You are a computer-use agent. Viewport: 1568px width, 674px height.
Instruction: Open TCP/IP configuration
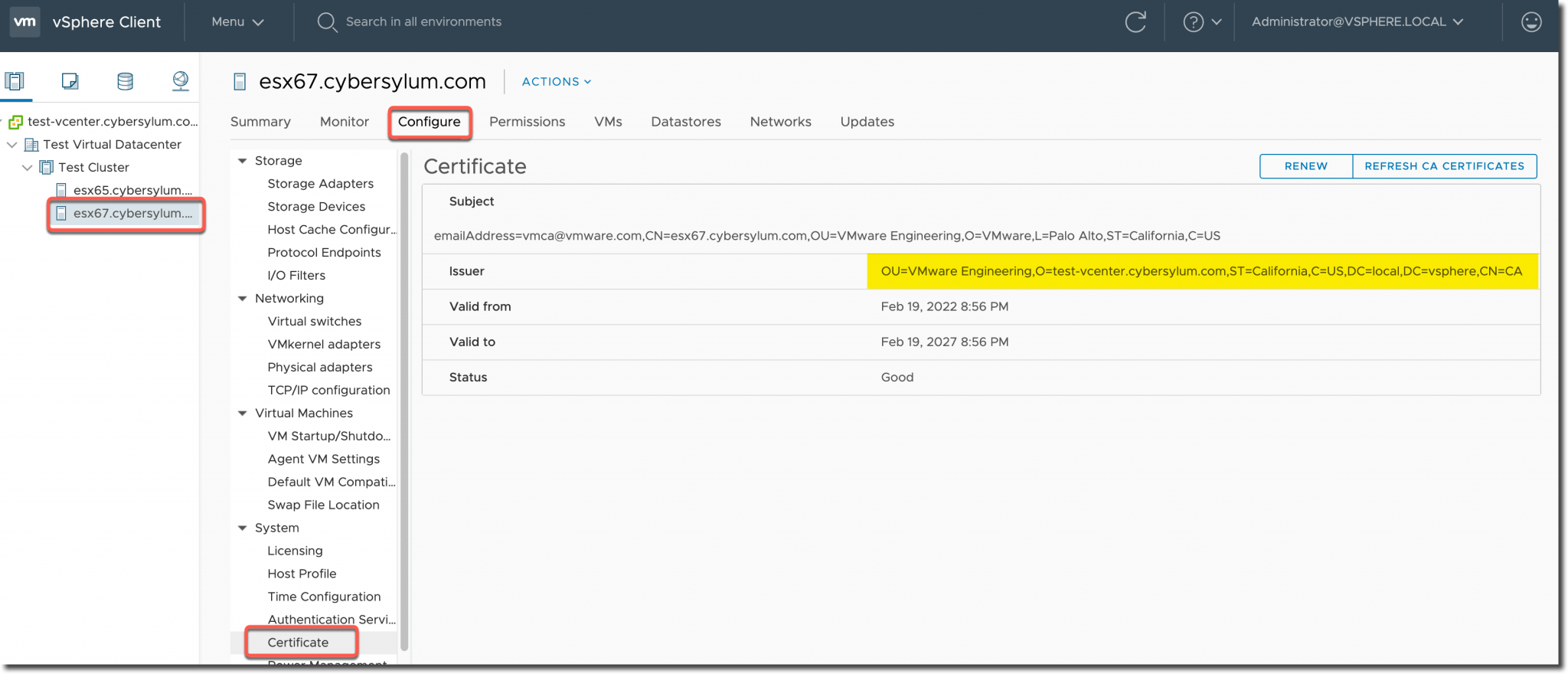tap(328, 391)
